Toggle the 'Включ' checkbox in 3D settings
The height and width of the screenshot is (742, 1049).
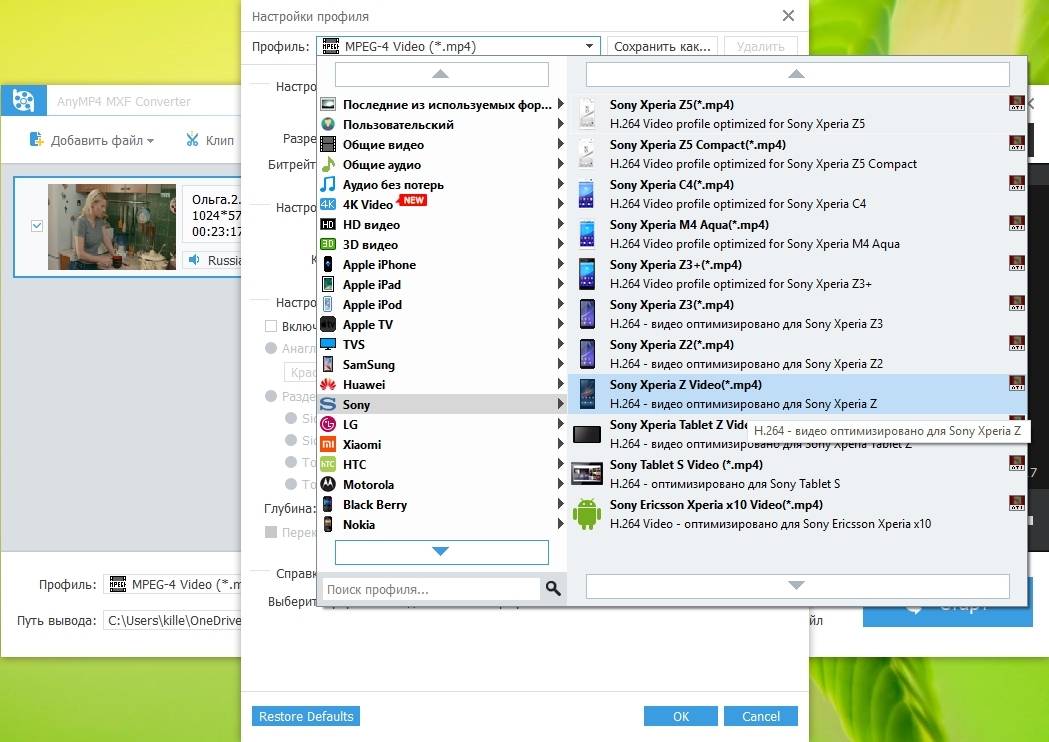coord(271,326)
